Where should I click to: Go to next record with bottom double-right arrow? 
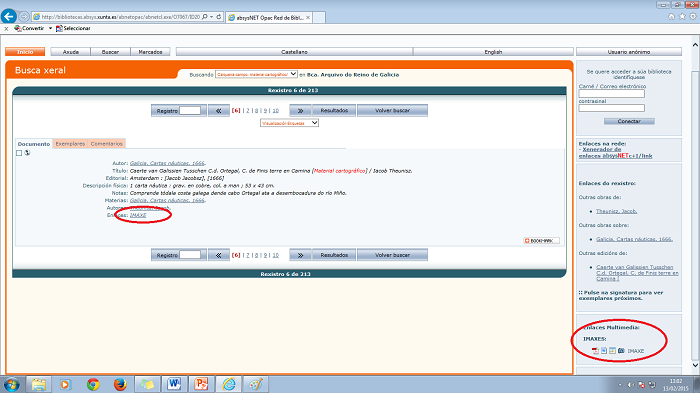(300, 255)
